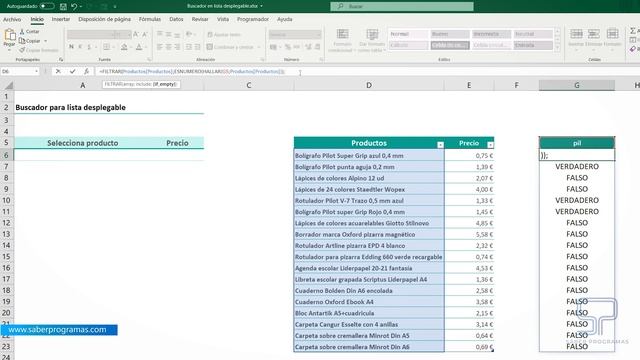This screenshot has width=640, height=360.
Task: Open the Ayuda tab
Action: pyautogui.click(x=284, y=19)
